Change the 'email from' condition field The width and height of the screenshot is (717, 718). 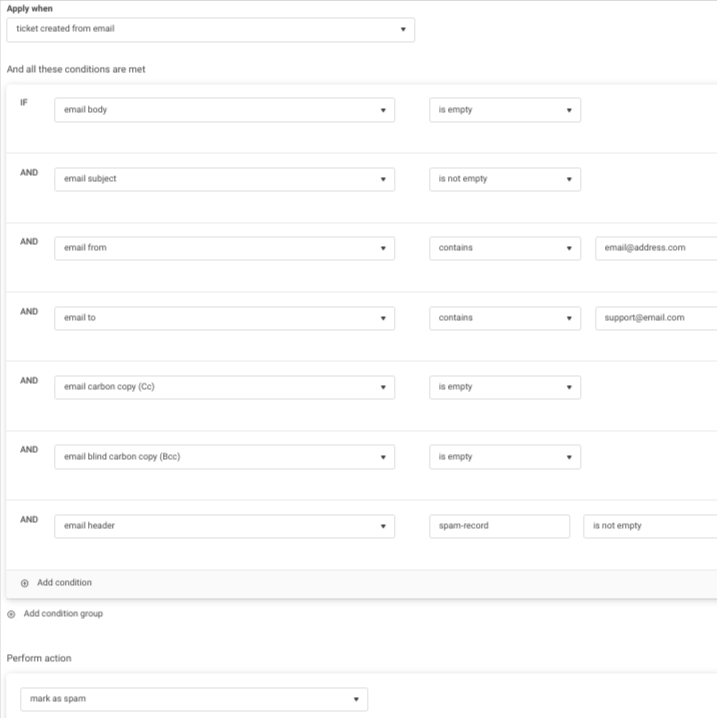pos(224,248)
